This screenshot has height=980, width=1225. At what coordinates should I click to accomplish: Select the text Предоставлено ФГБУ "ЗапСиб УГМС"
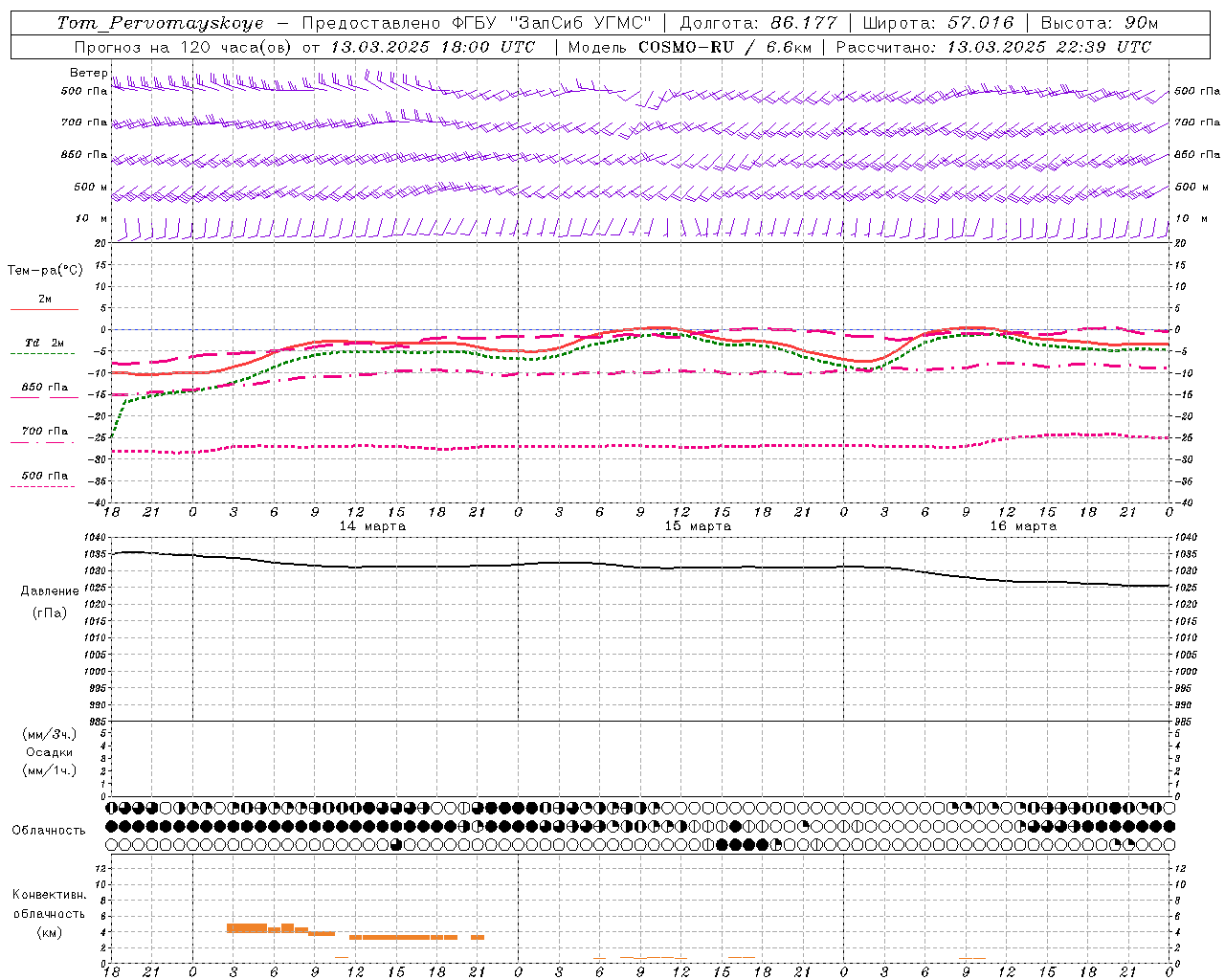[477, 23]
